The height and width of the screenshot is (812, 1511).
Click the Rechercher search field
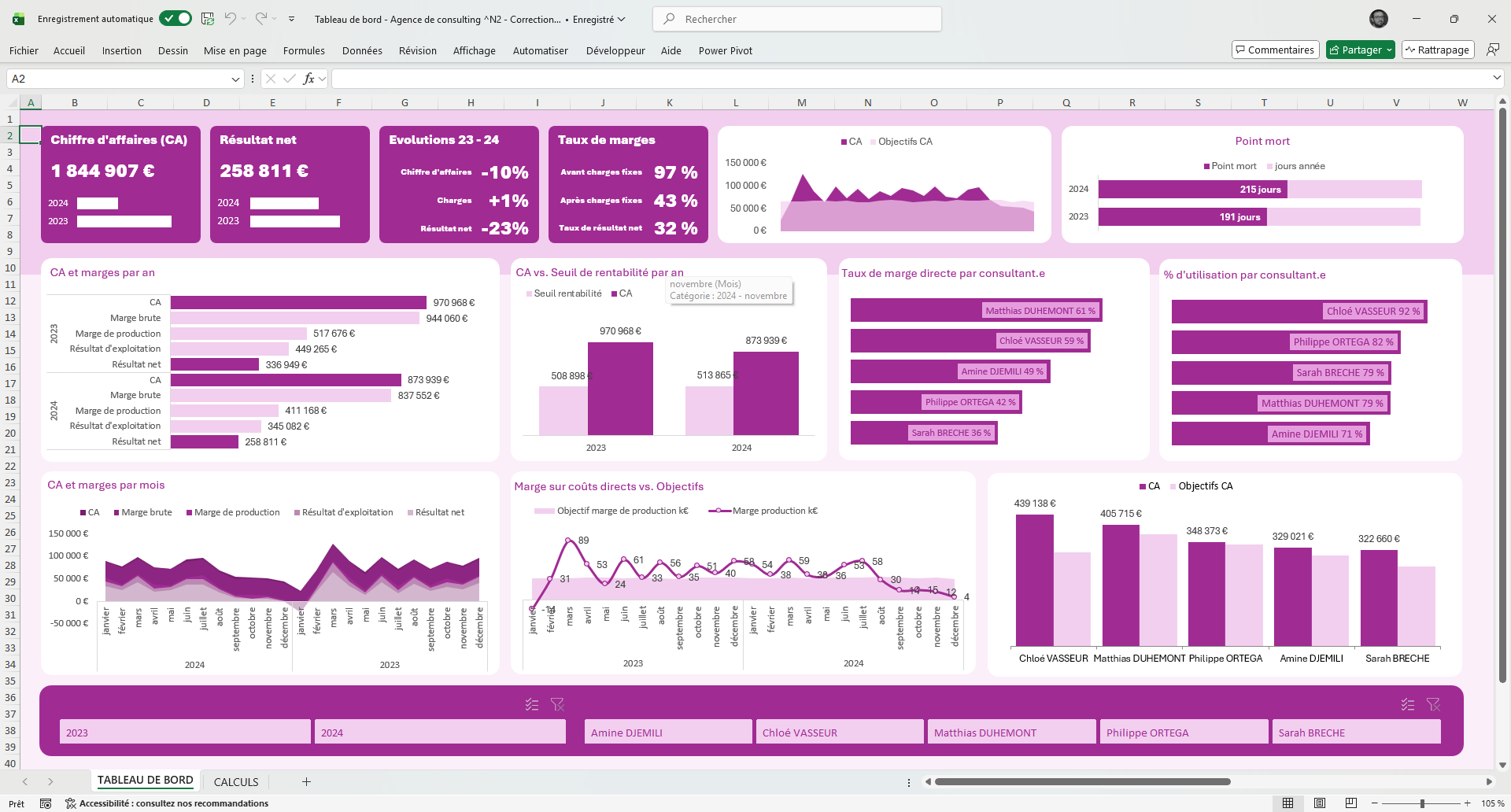coord(797,19)
